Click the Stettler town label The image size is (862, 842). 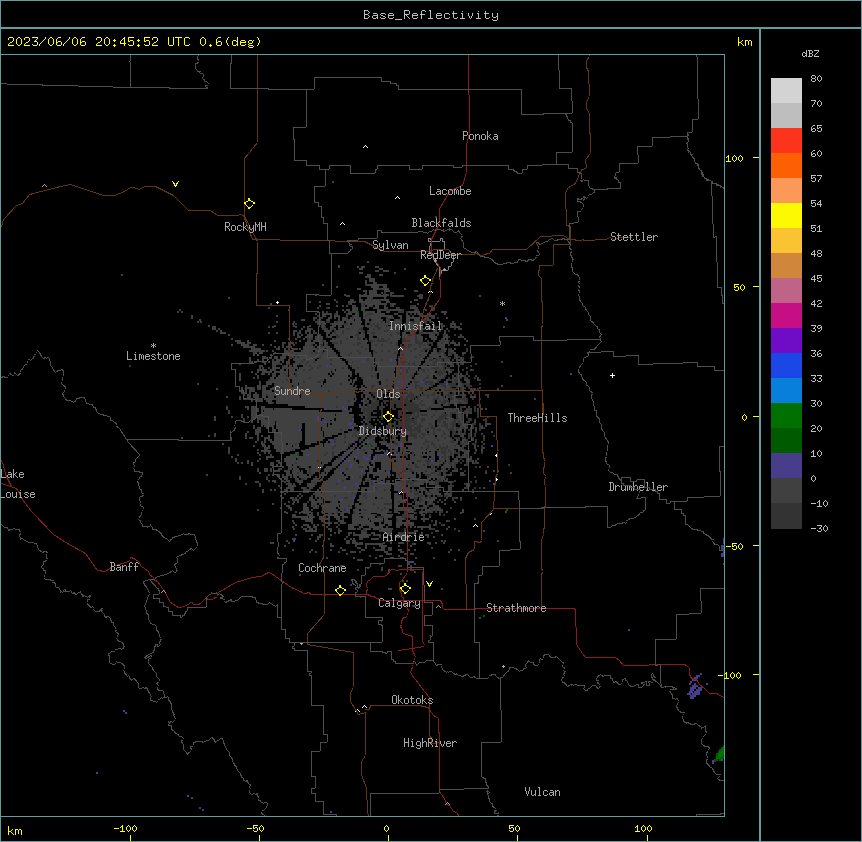634,237
